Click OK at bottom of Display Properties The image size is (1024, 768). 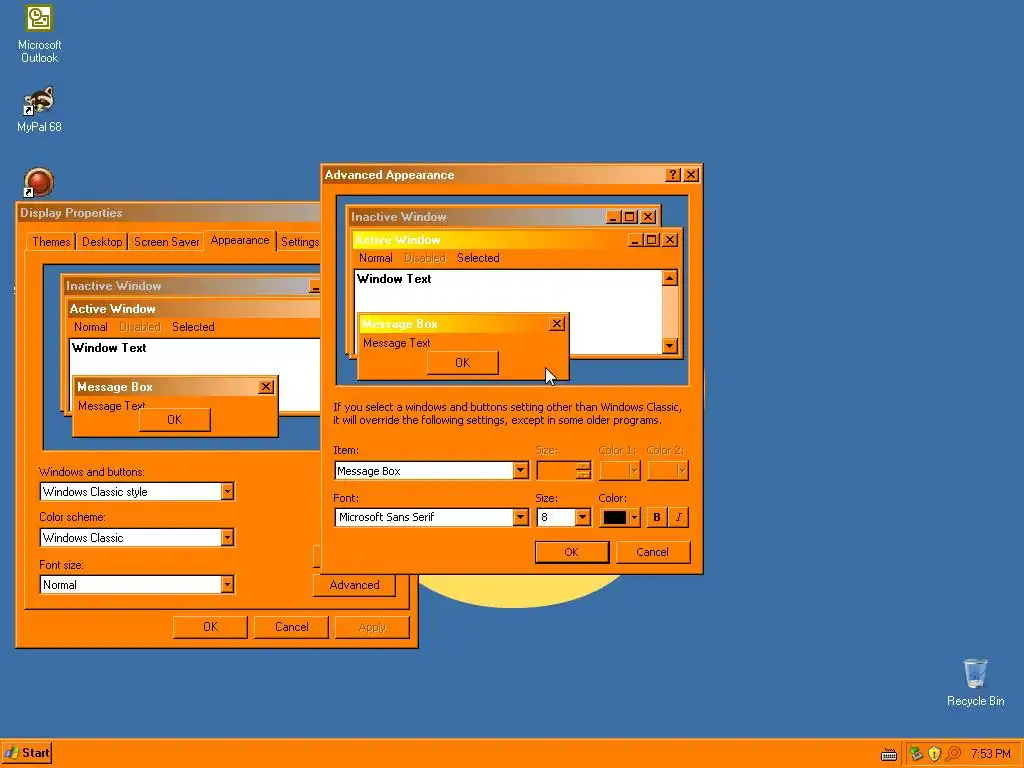pos(210,627)
